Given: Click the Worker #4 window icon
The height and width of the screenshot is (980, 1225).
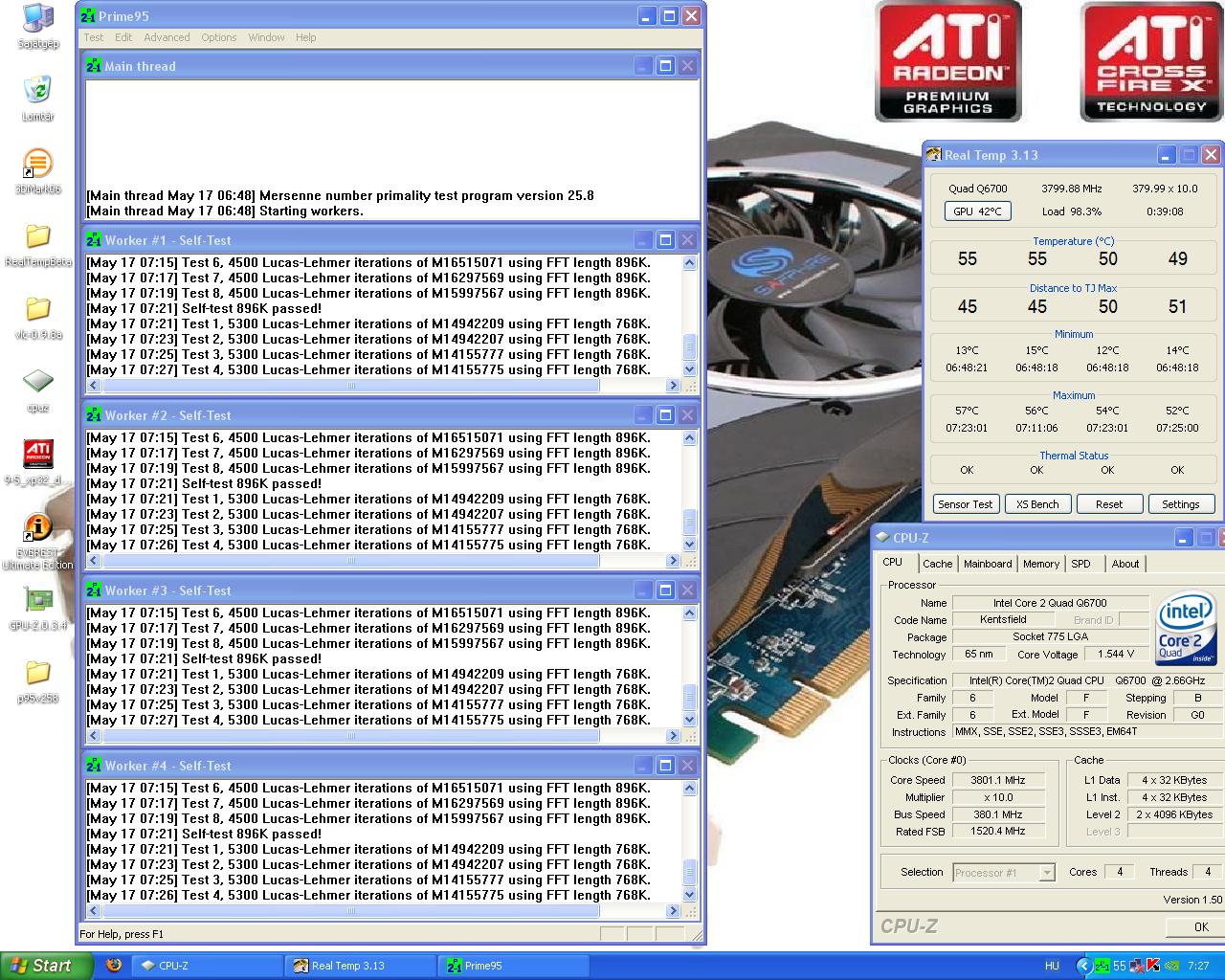Looking at the screenshot, I should point(94,766).
